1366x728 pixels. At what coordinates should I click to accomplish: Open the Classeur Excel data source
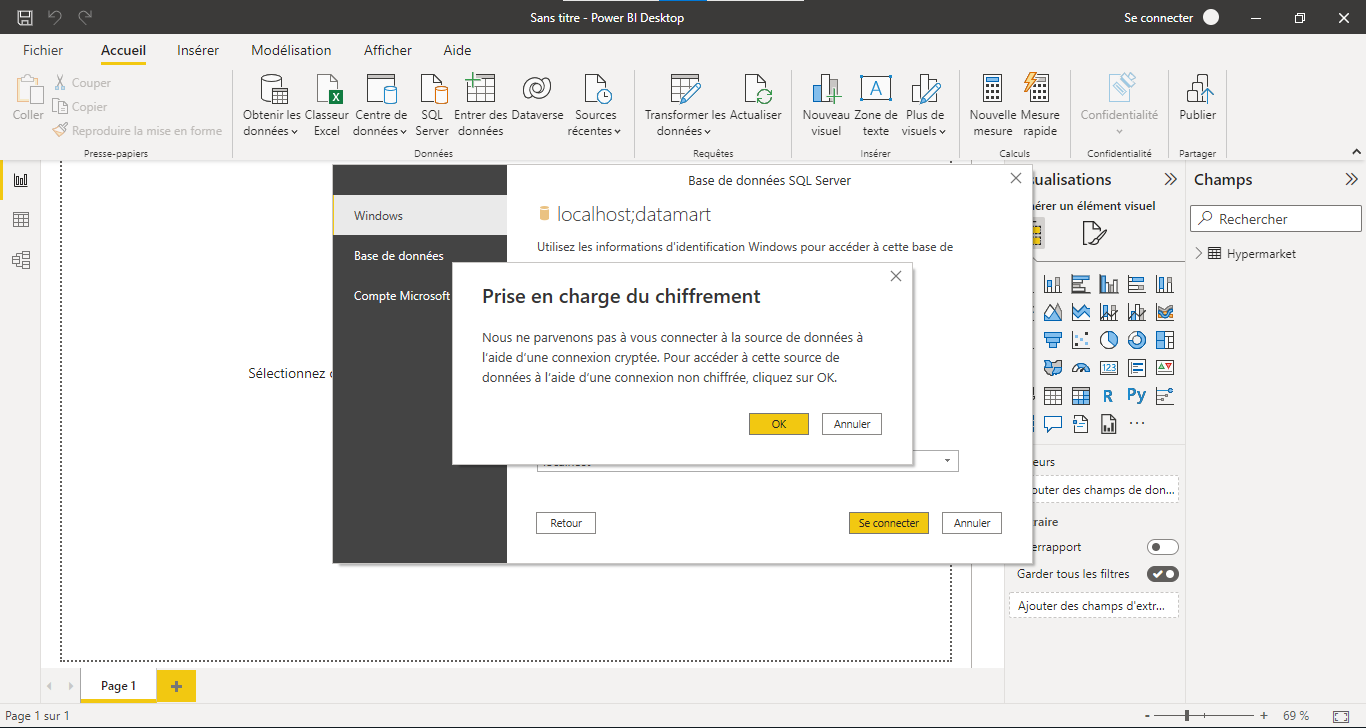(x=327, y=104)
